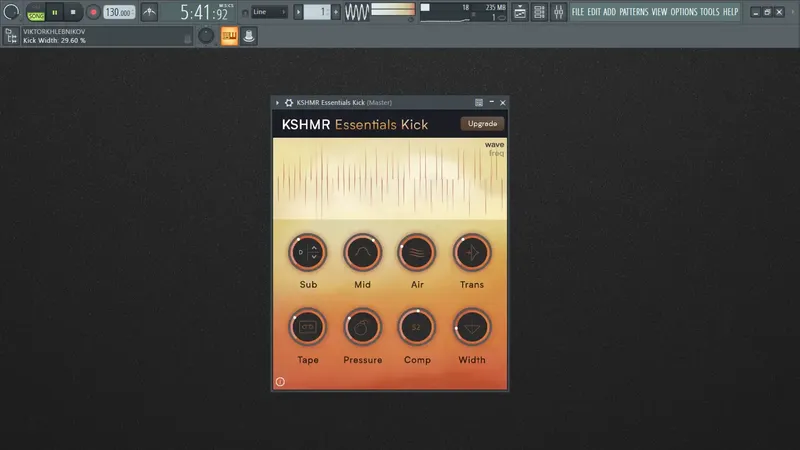The image size is (800, 450).
Task: Open the Line snap dropdown
Action: [269, 12]
